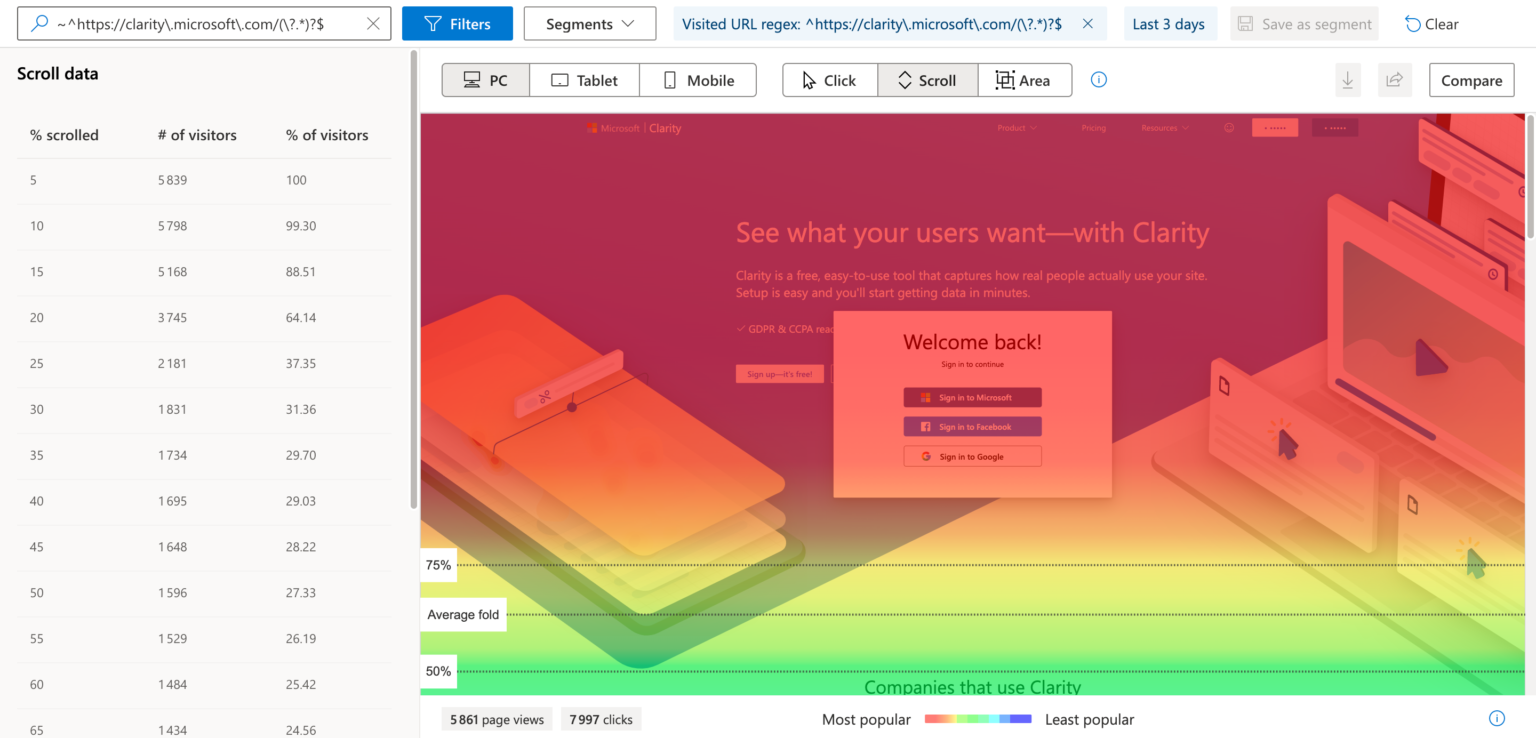This screenshot has height=738, width=1536.
Task: Select the Scroll heatmap type
Action: click(927, 80)
